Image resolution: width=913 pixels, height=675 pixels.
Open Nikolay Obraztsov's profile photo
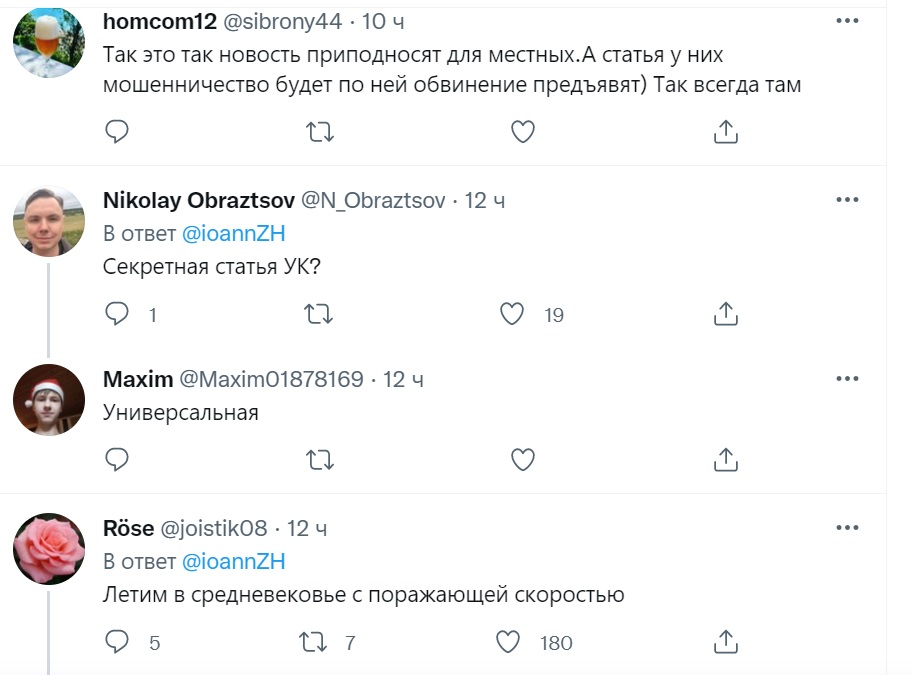(x=49, y=221)
